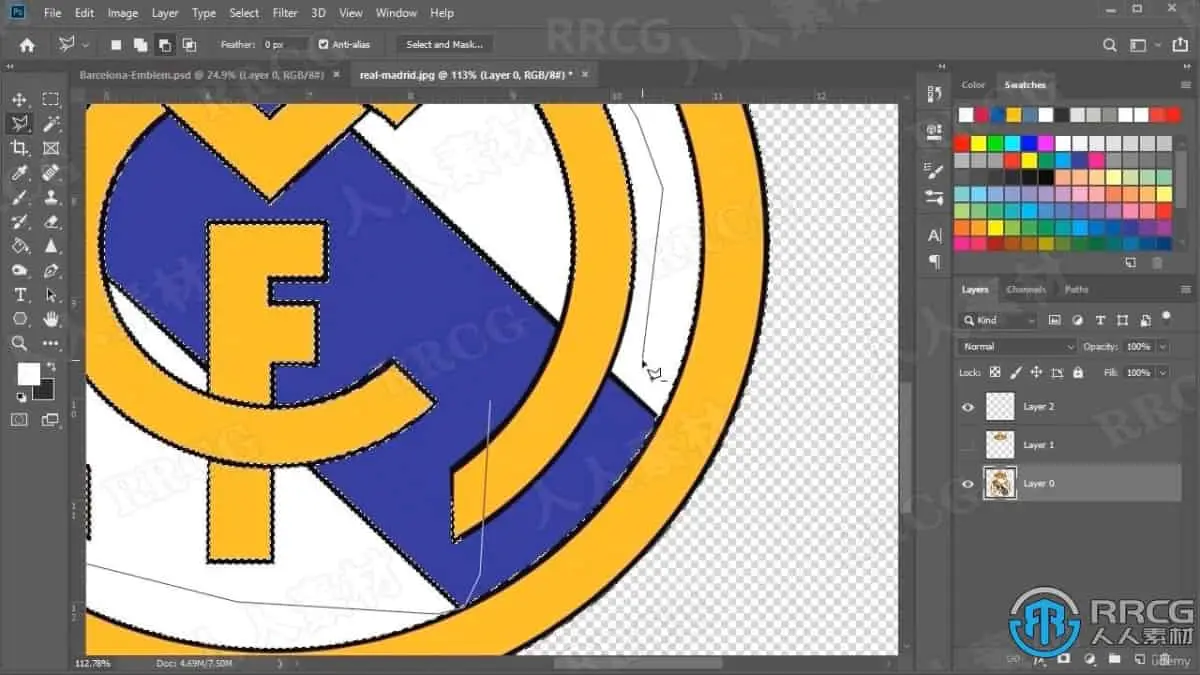Open the Paragraph panel icon
Screen dimensions: 1200x675
[934, 262]
